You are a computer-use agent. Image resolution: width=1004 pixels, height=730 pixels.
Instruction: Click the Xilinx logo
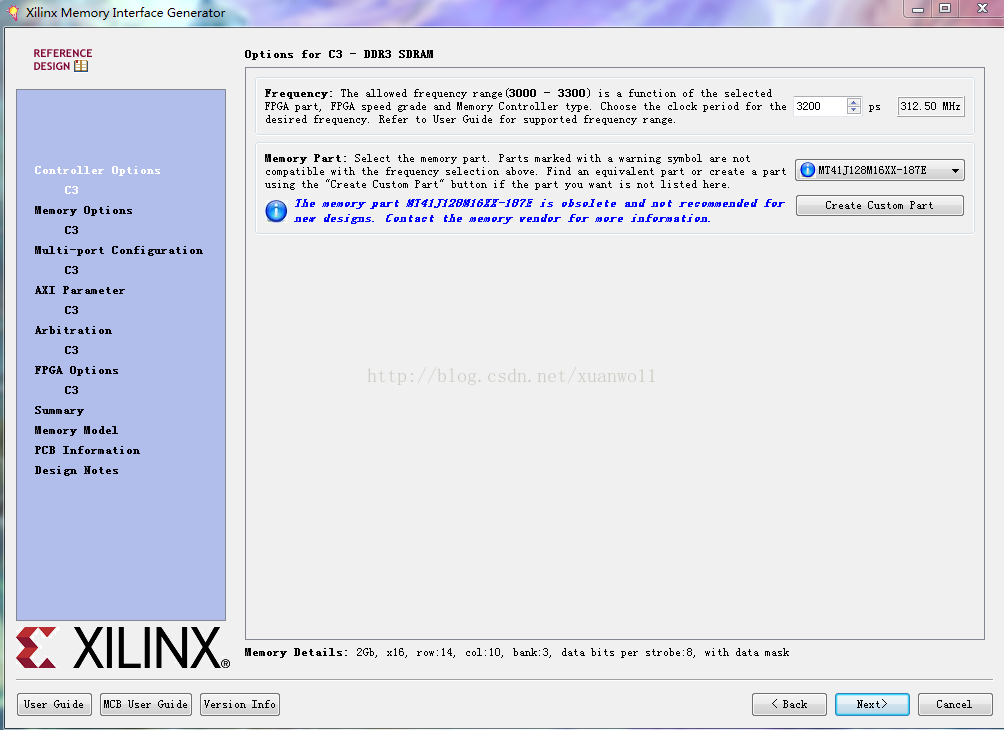pos(123,647)
